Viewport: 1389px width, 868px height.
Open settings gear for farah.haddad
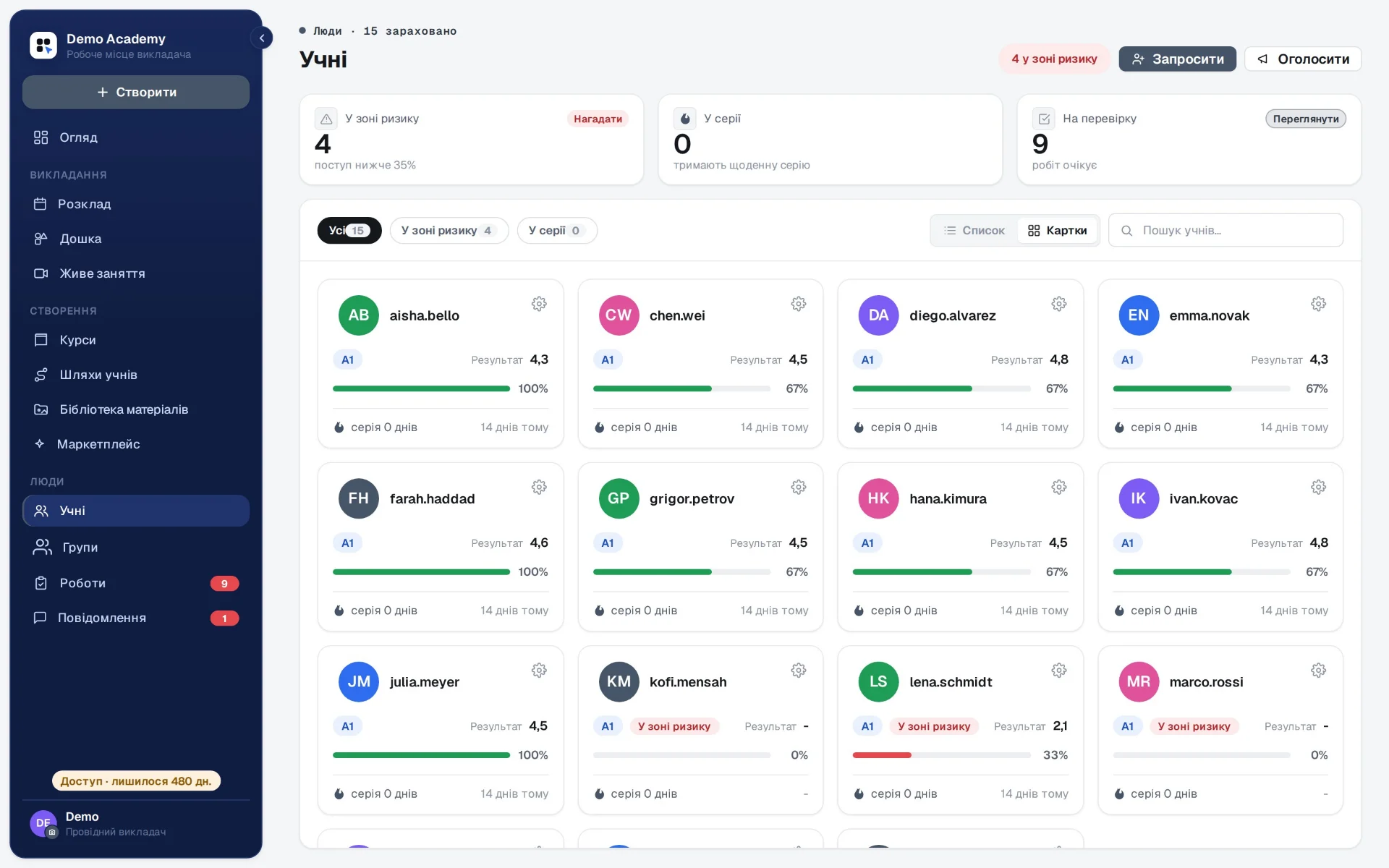click(x=539, y=487)
